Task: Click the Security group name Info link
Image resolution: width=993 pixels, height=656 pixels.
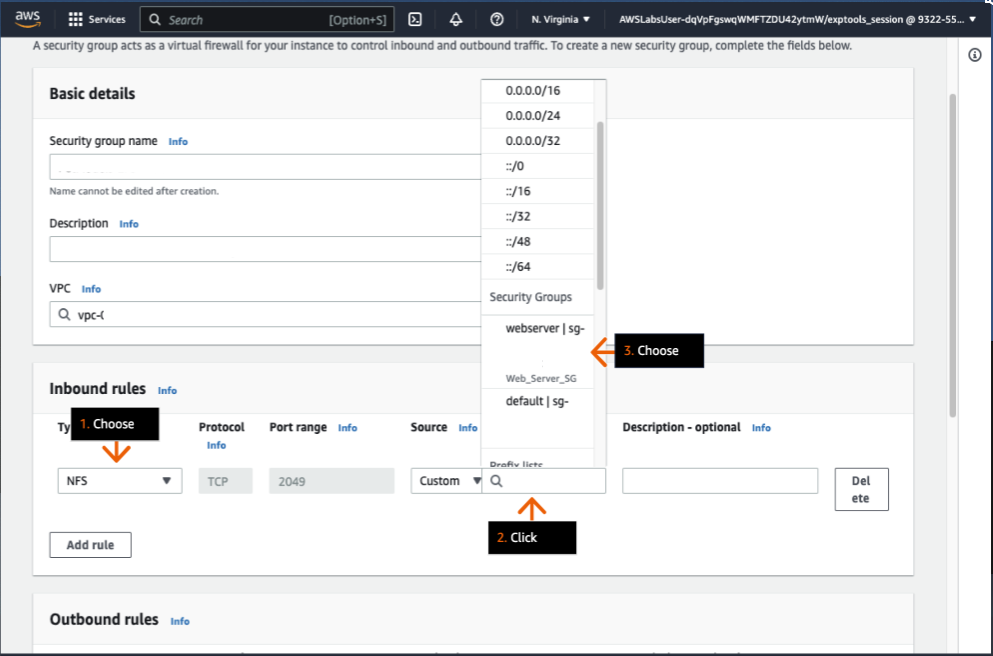Action: tap(178, 141)
